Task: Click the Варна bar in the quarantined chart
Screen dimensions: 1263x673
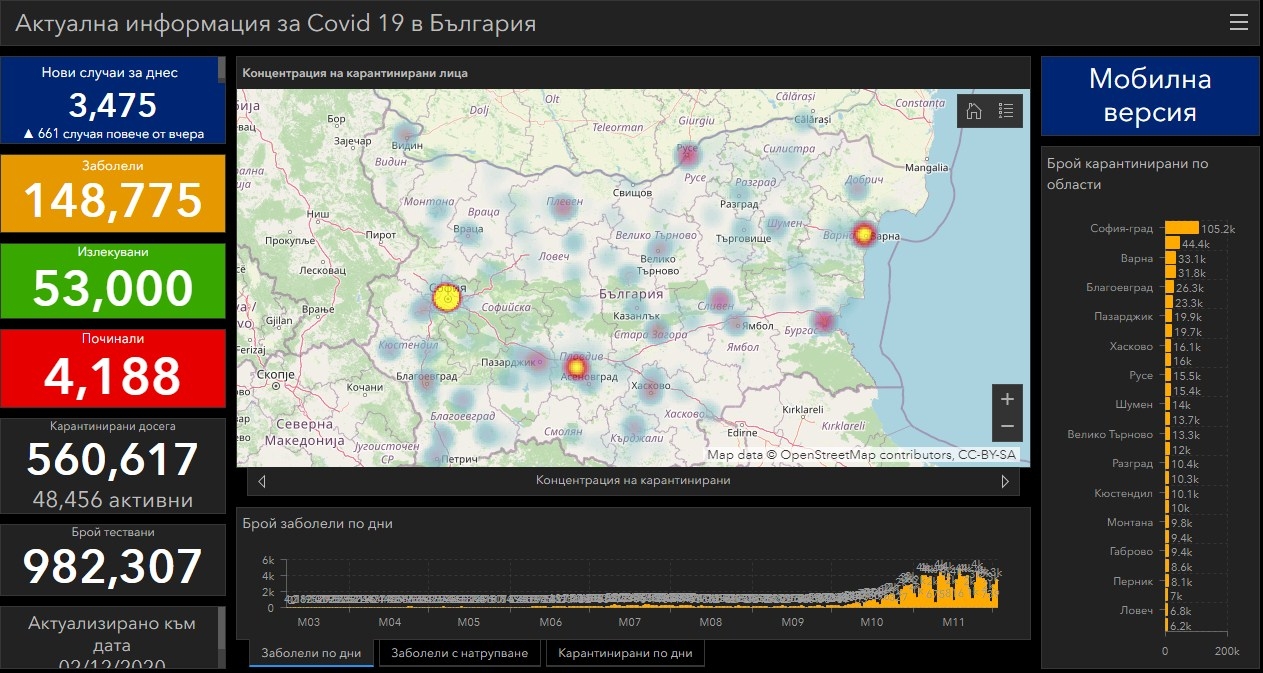Action: [x=1170, y=258]
